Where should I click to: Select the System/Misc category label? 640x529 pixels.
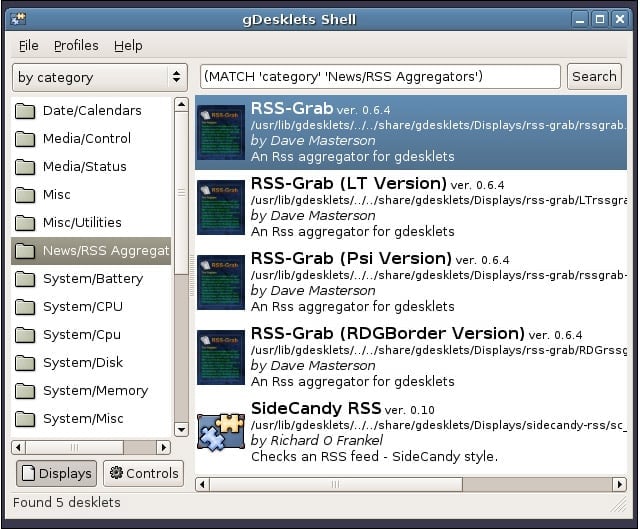pos(83,418)
